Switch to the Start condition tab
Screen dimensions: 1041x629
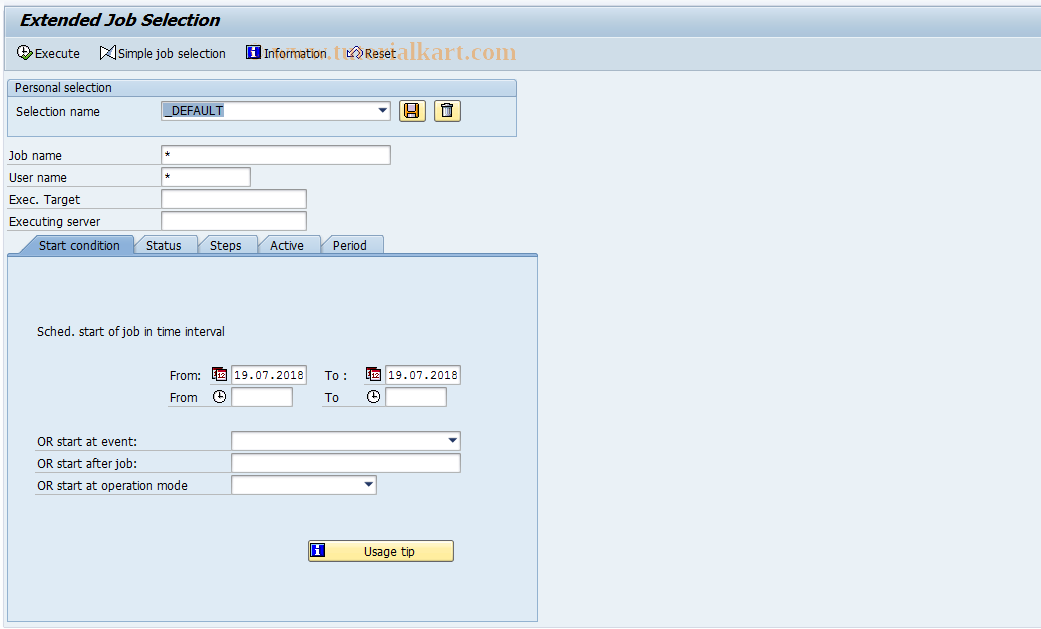tap(78, 245)
